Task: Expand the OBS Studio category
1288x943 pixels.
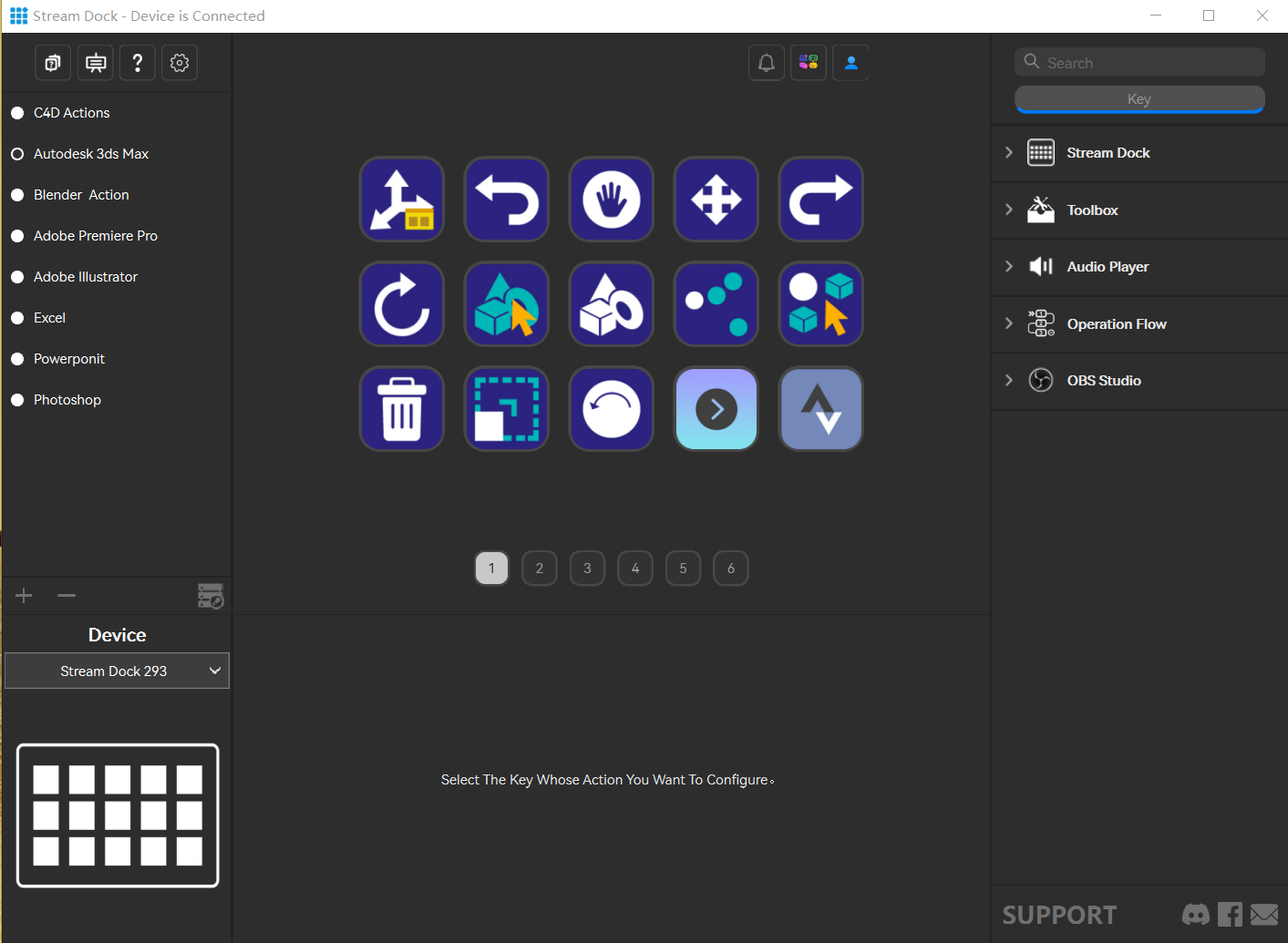Action: 1139,381
